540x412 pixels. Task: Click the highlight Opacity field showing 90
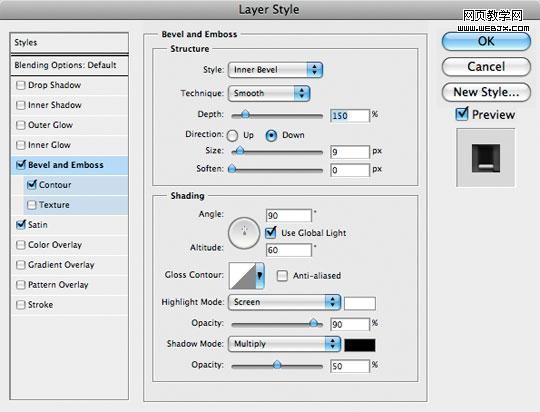[350, 325]
